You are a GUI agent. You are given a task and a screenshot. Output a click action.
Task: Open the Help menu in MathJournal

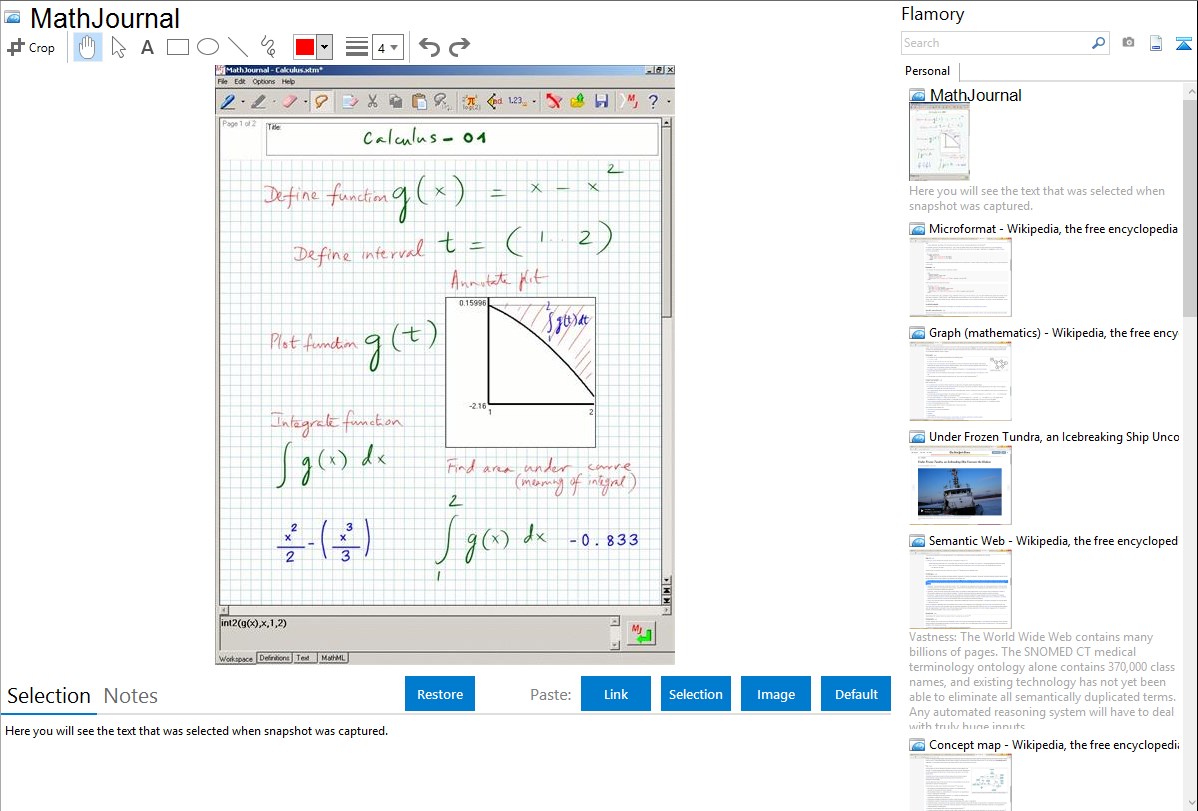(288, 81)
